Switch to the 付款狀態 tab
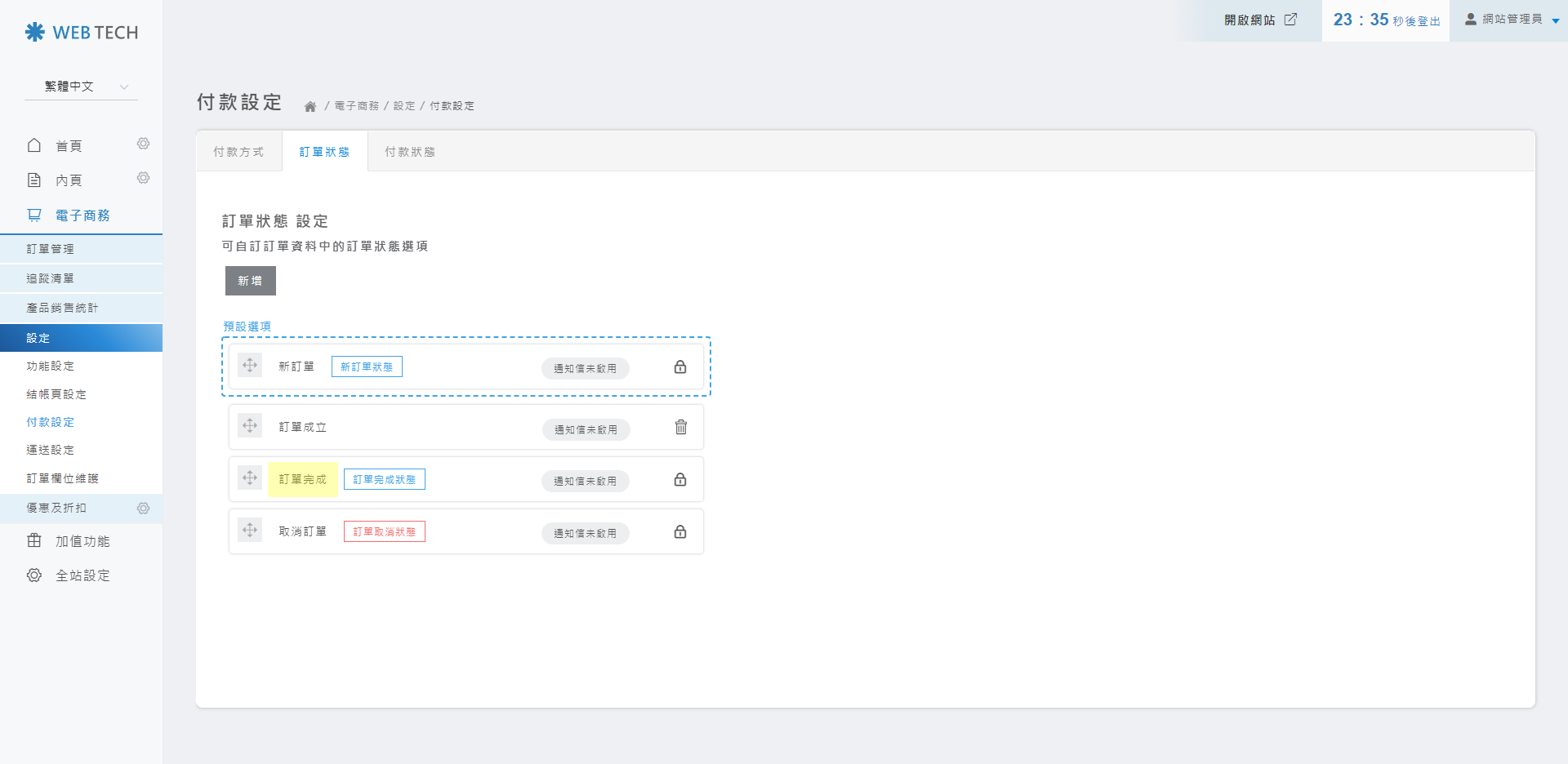 tap(410, 152)
